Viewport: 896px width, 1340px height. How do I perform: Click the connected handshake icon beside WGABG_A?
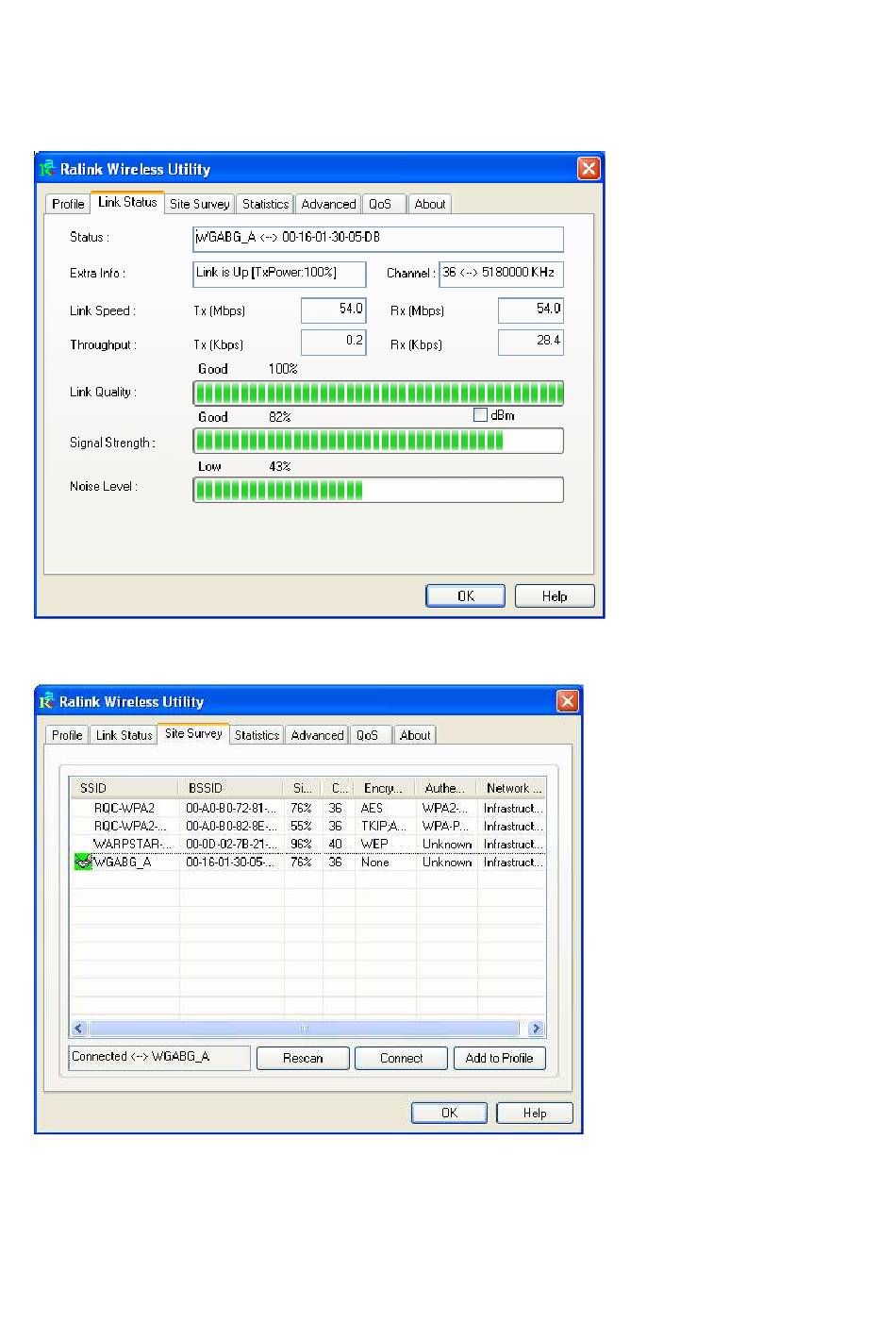(x=83, y=862)
